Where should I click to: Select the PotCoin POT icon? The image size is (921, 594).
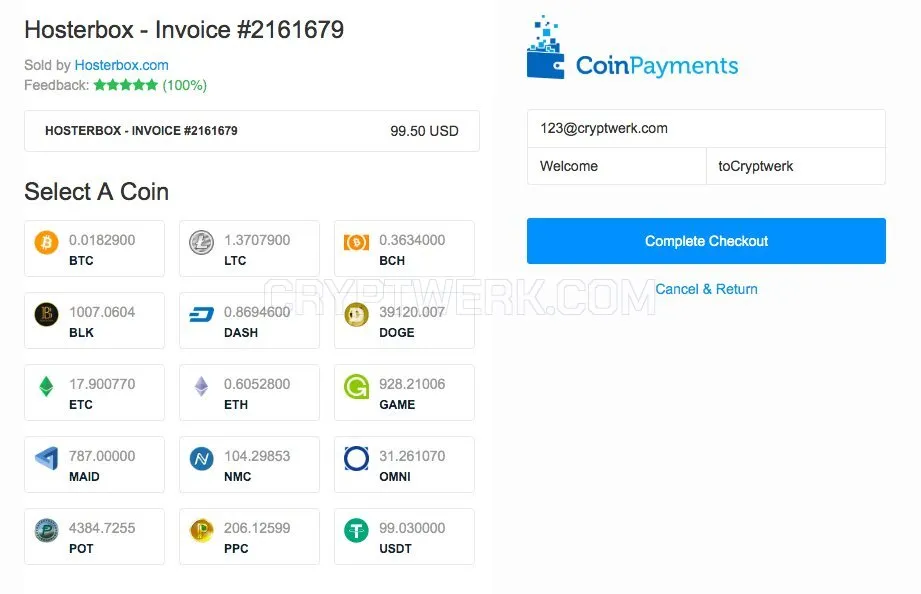[x=46, y=531]
